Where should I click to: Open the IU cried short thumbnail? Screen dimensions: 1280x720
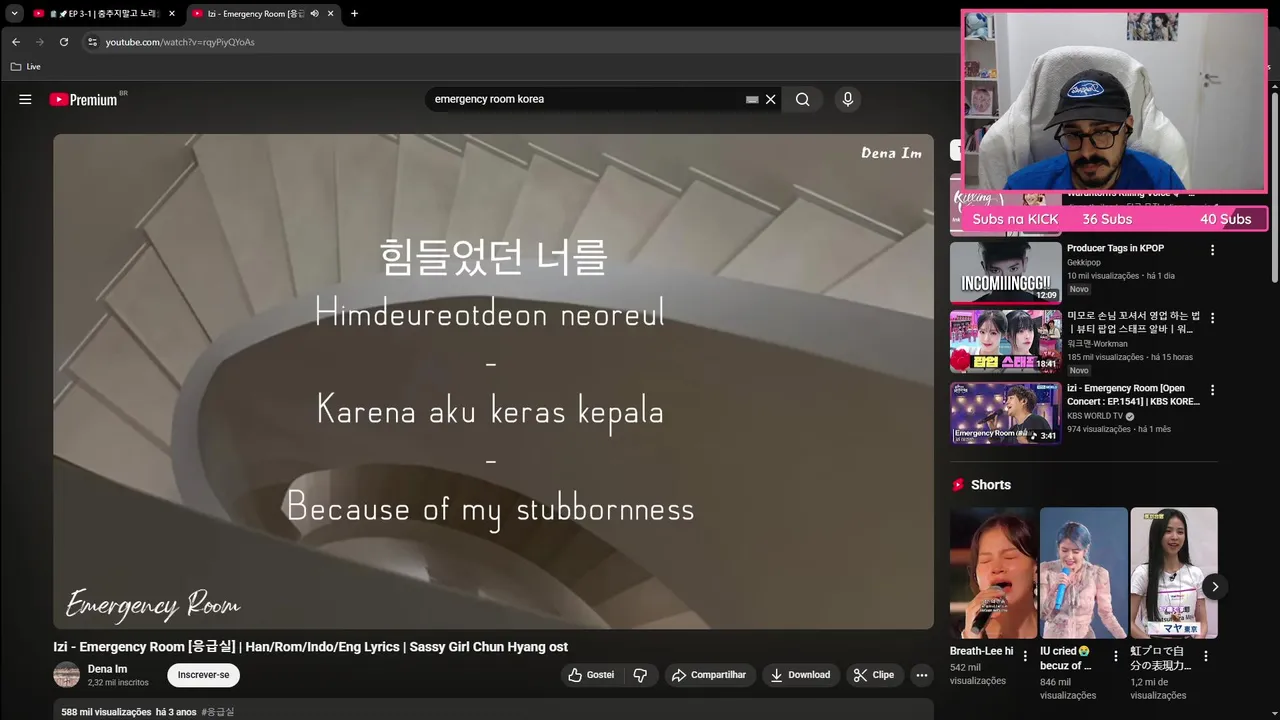(1083, 573)
